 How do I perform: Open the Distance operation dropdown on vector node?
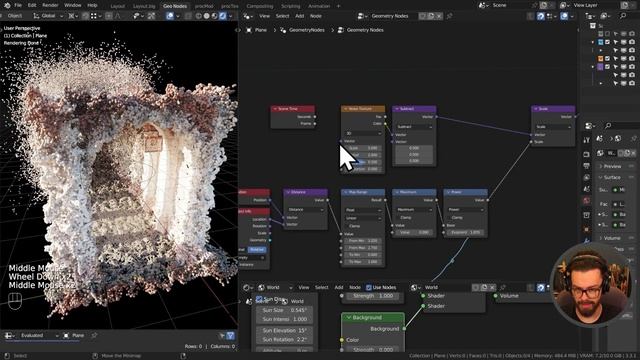[305, 210]
